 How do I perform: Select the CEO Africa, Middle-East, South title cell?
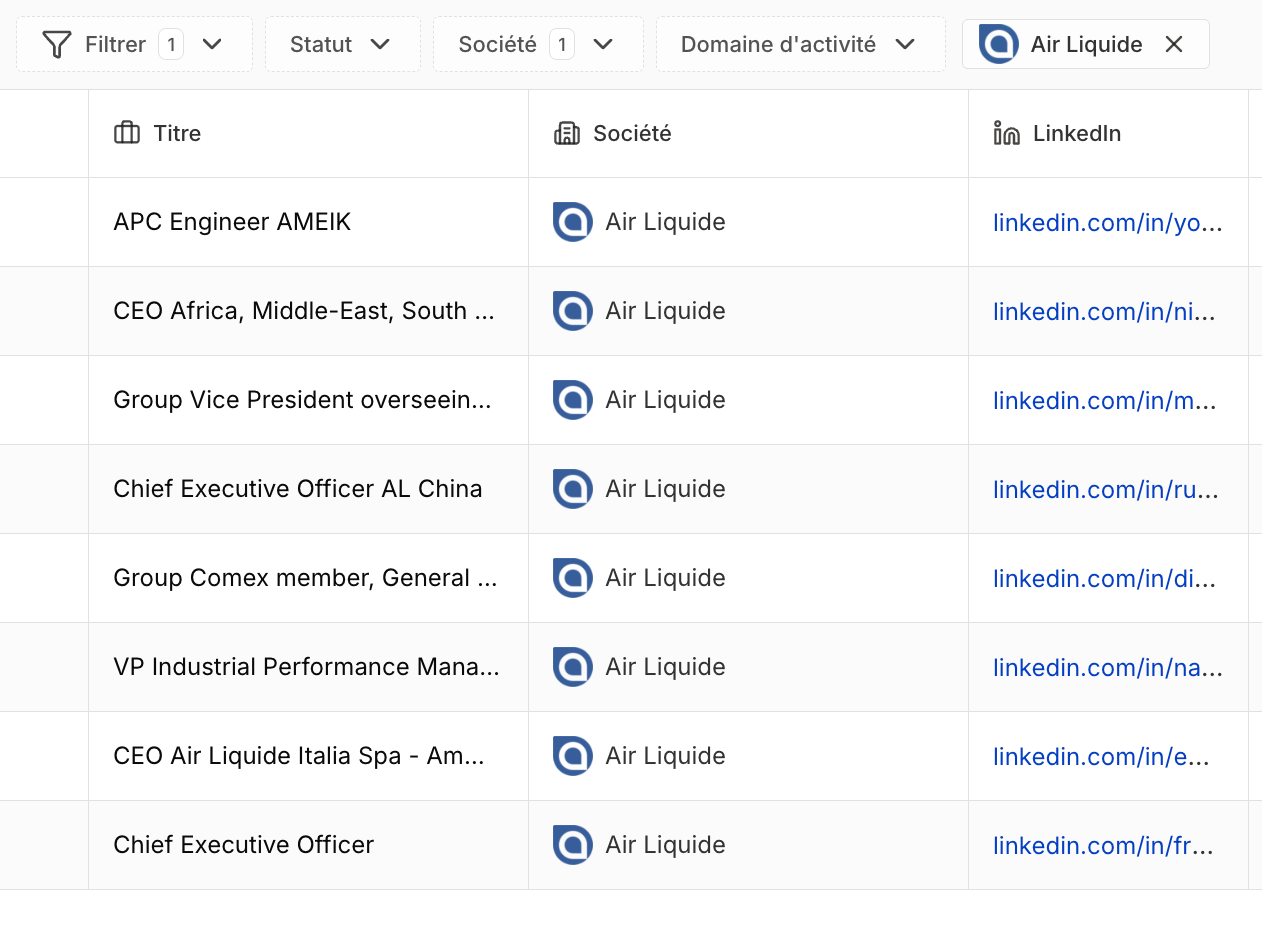click(x=308, y=311)
